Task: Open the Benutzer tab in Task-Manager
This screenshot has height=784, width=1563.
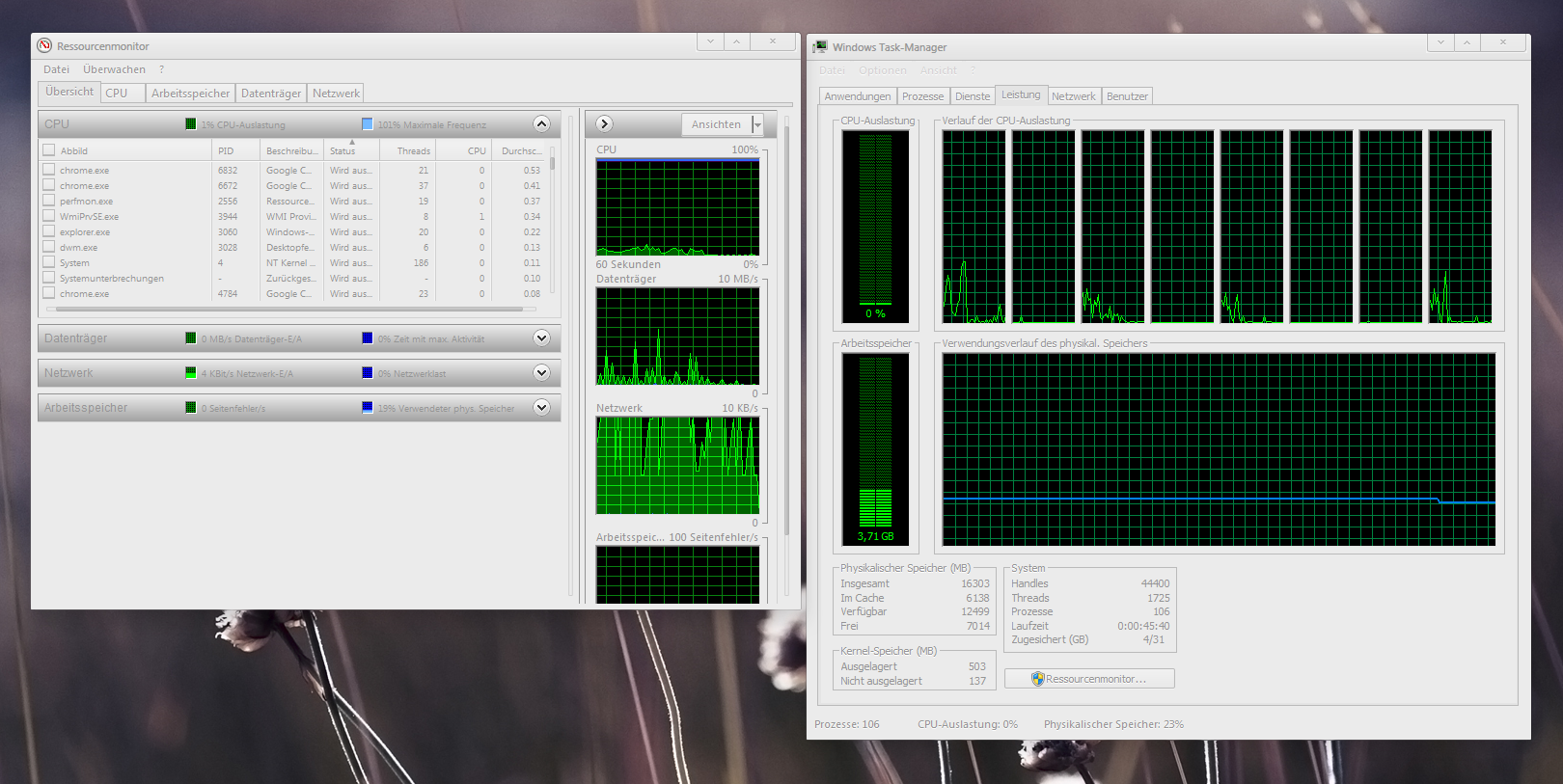Action: [1127, 96]
